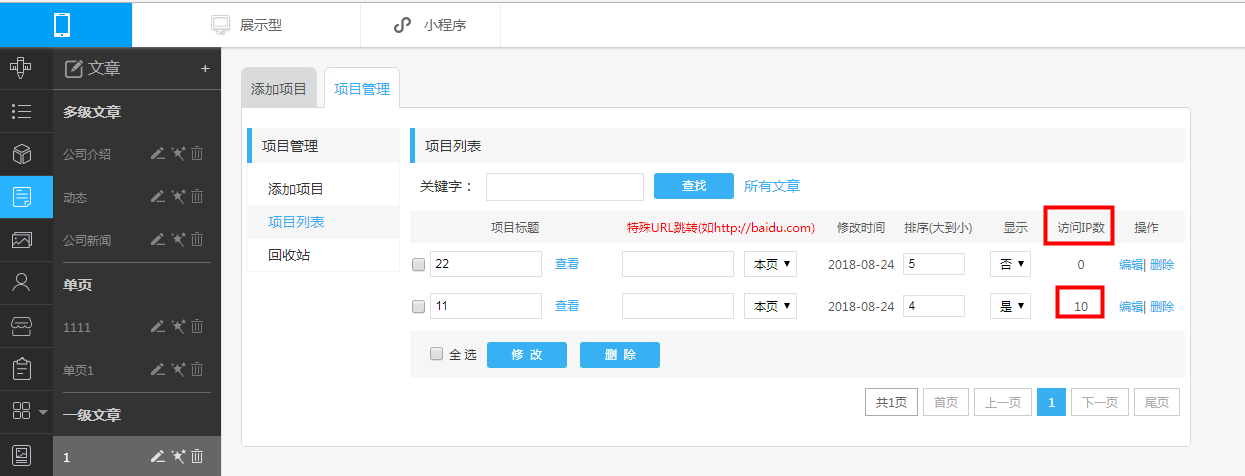
Task: Click the 尾页 pagination button
Action: tap(1157, 402)
